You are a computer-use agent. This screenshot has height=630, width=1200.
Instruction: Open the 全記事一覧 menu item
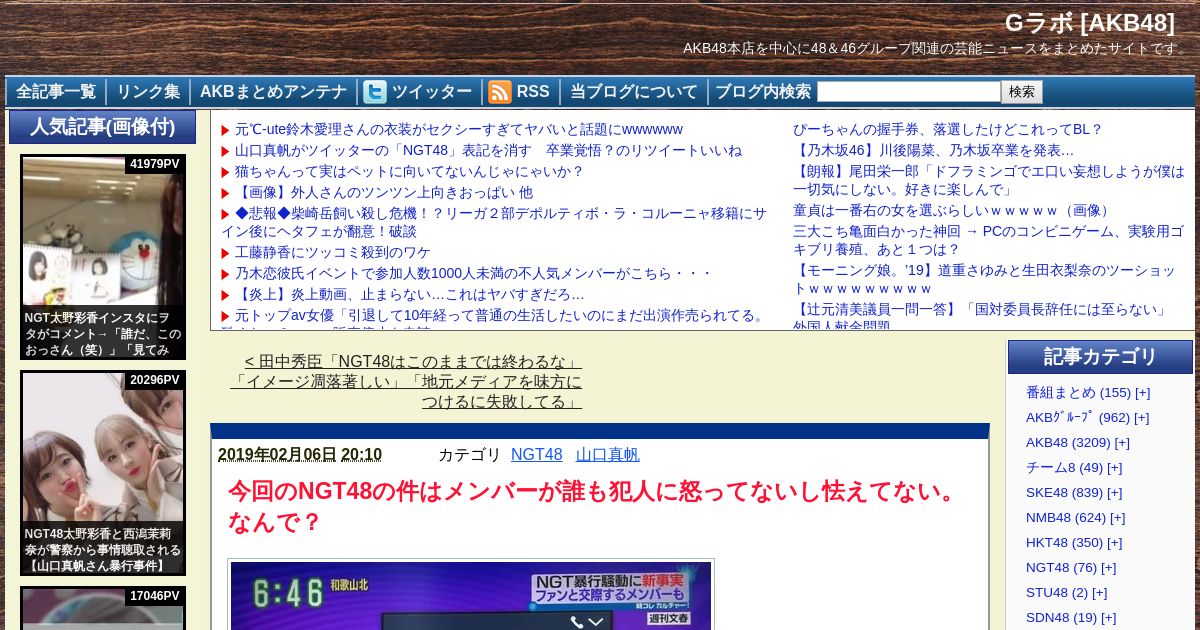[x=56, y=92]
